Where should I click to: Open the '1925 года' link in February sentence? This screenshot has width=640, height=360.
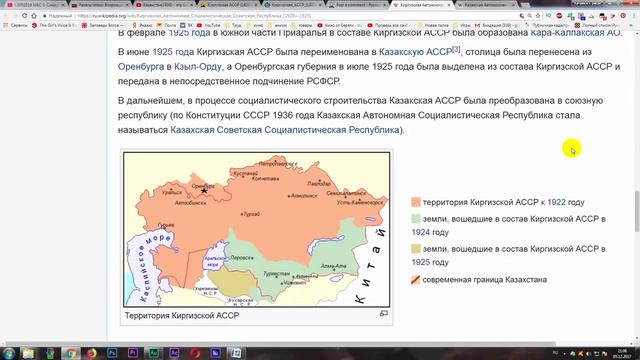(189, 33)
